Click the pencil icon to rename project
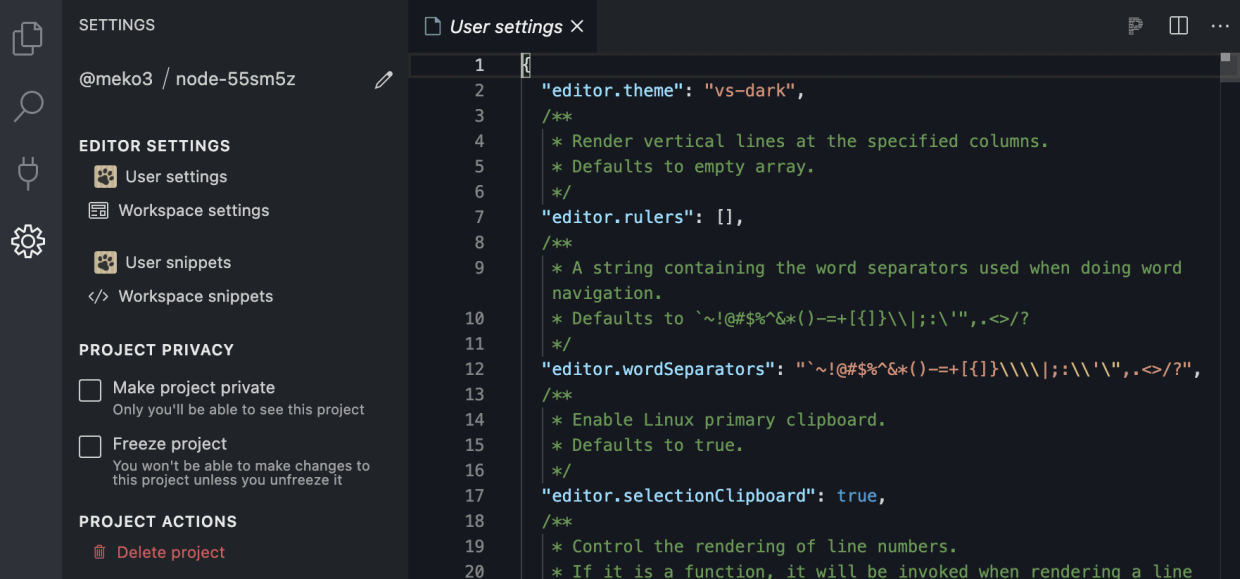Screen dimensions: 1240x579 click(x=384, y=80)
